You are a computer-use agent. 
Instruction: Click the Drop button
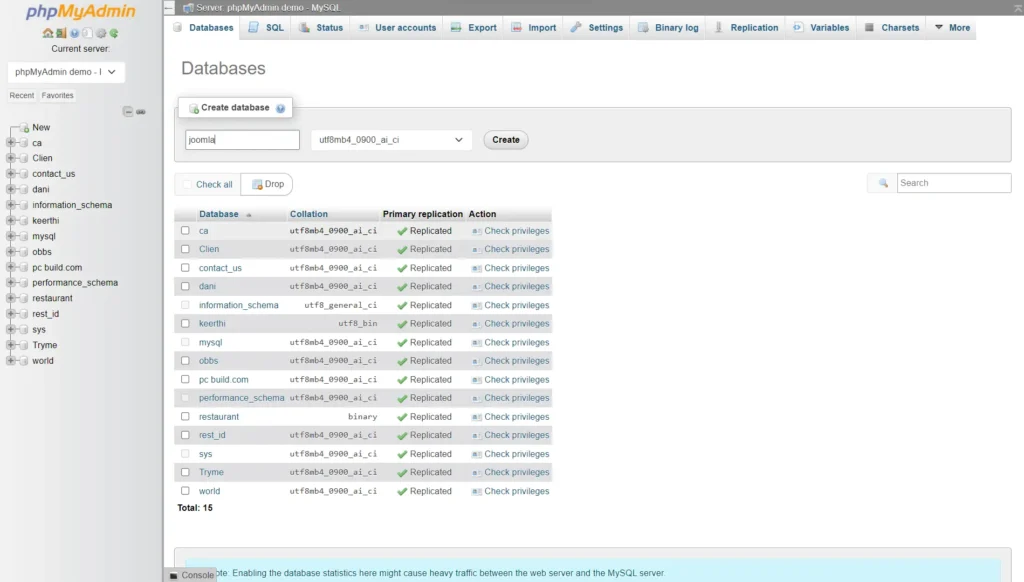click(267, 184)
